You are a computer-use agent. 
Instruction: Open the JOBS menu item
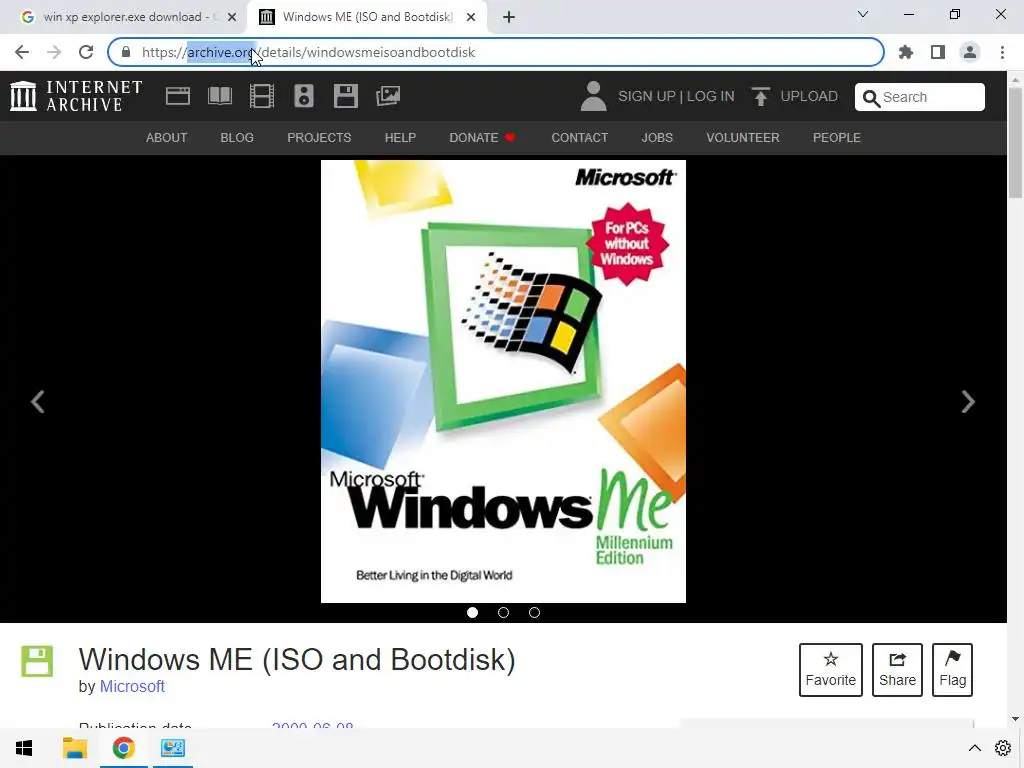(657, 138)
